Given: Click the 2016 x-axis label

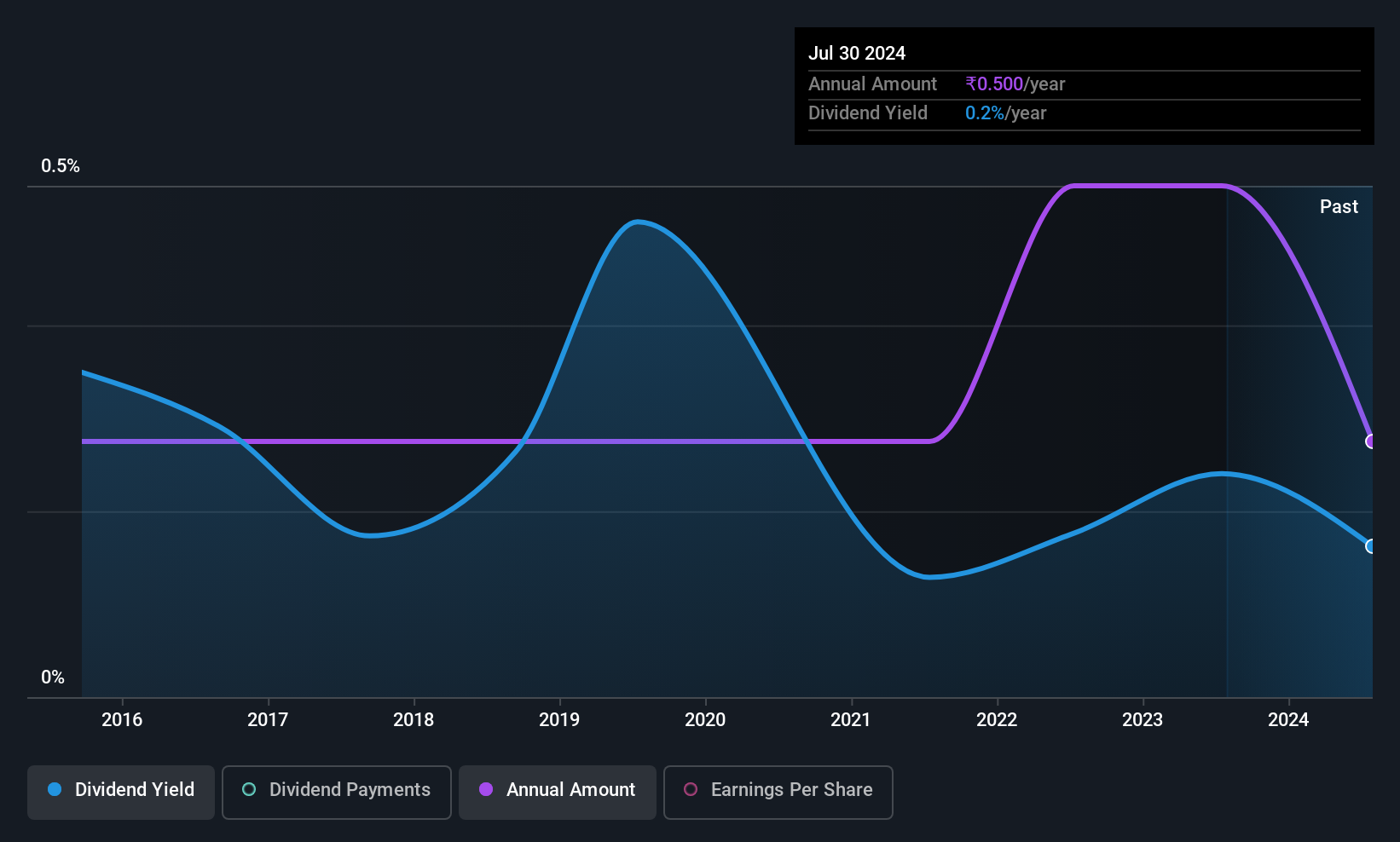Looking at the screenshot, I should coord(122,719).
